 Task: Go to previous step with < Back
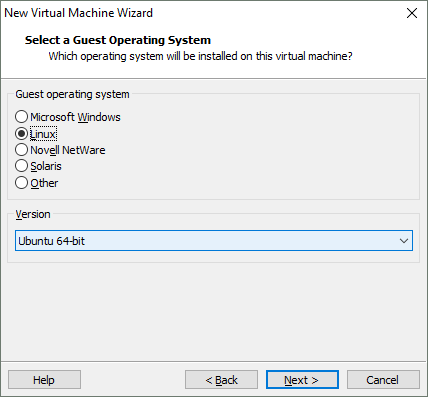(221, 380)
